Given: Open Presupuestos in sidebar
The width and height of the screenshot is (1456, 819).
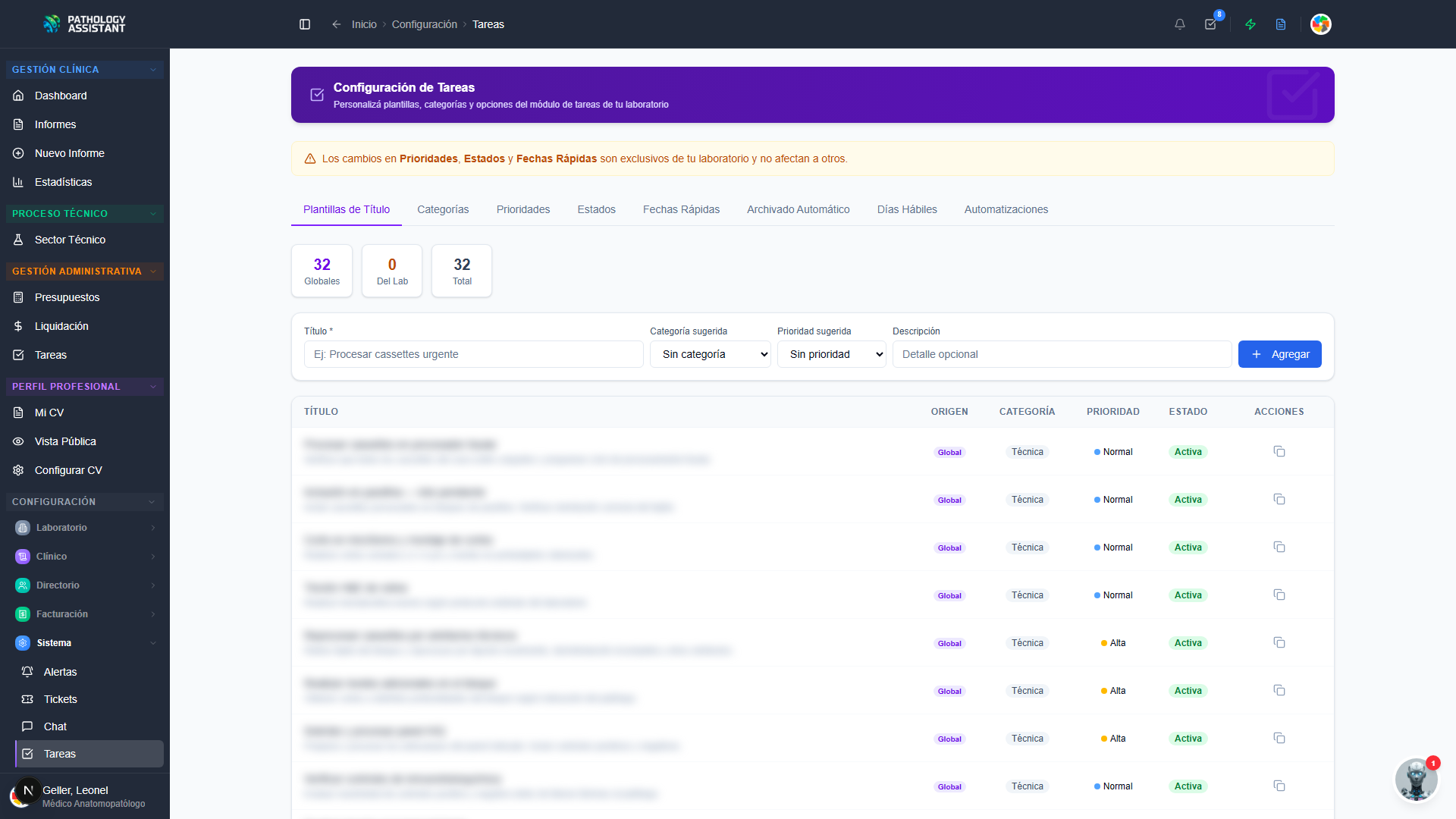Looking at the screenshot, I should [85, 297].
